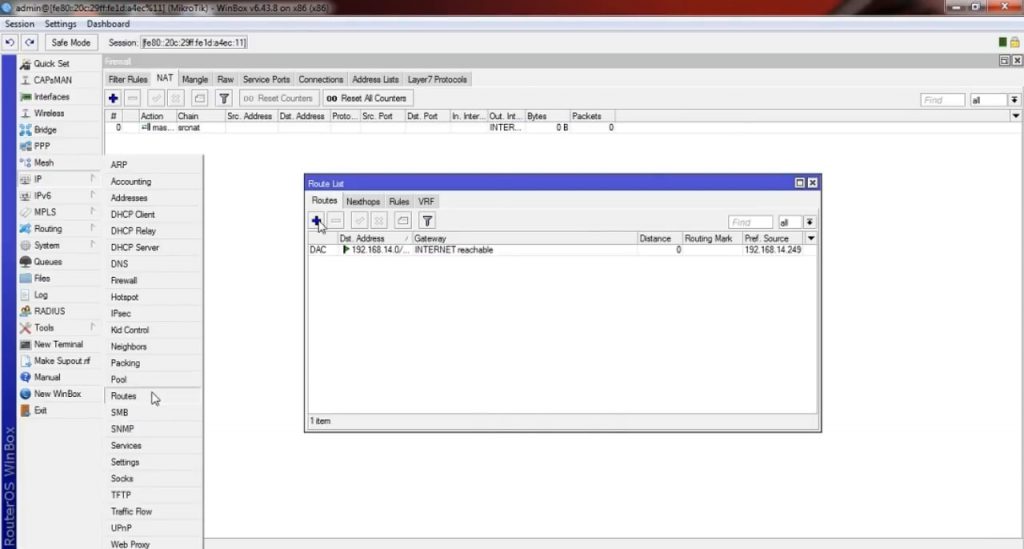Open CAPsMAN in sidebar
The width and height of the screenshot is (1024, 549).
(52, 80)
